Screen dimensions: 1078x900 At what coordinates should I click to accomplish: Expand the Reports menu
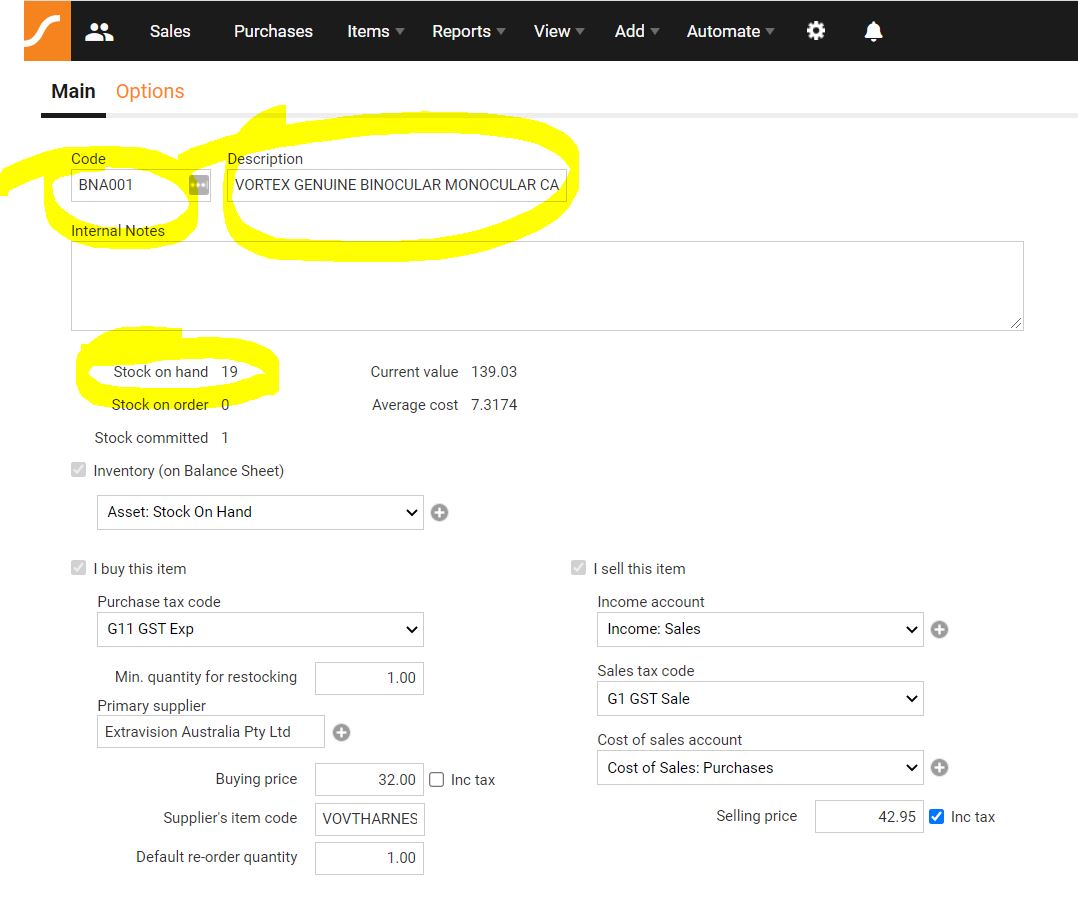point(469,32)
